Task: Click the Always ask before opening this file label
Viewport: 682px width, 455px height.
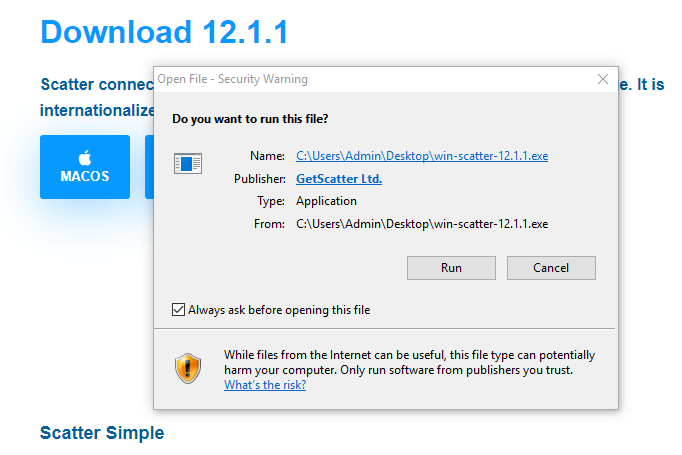Action: pyautogui.click(x=279, y=310)
